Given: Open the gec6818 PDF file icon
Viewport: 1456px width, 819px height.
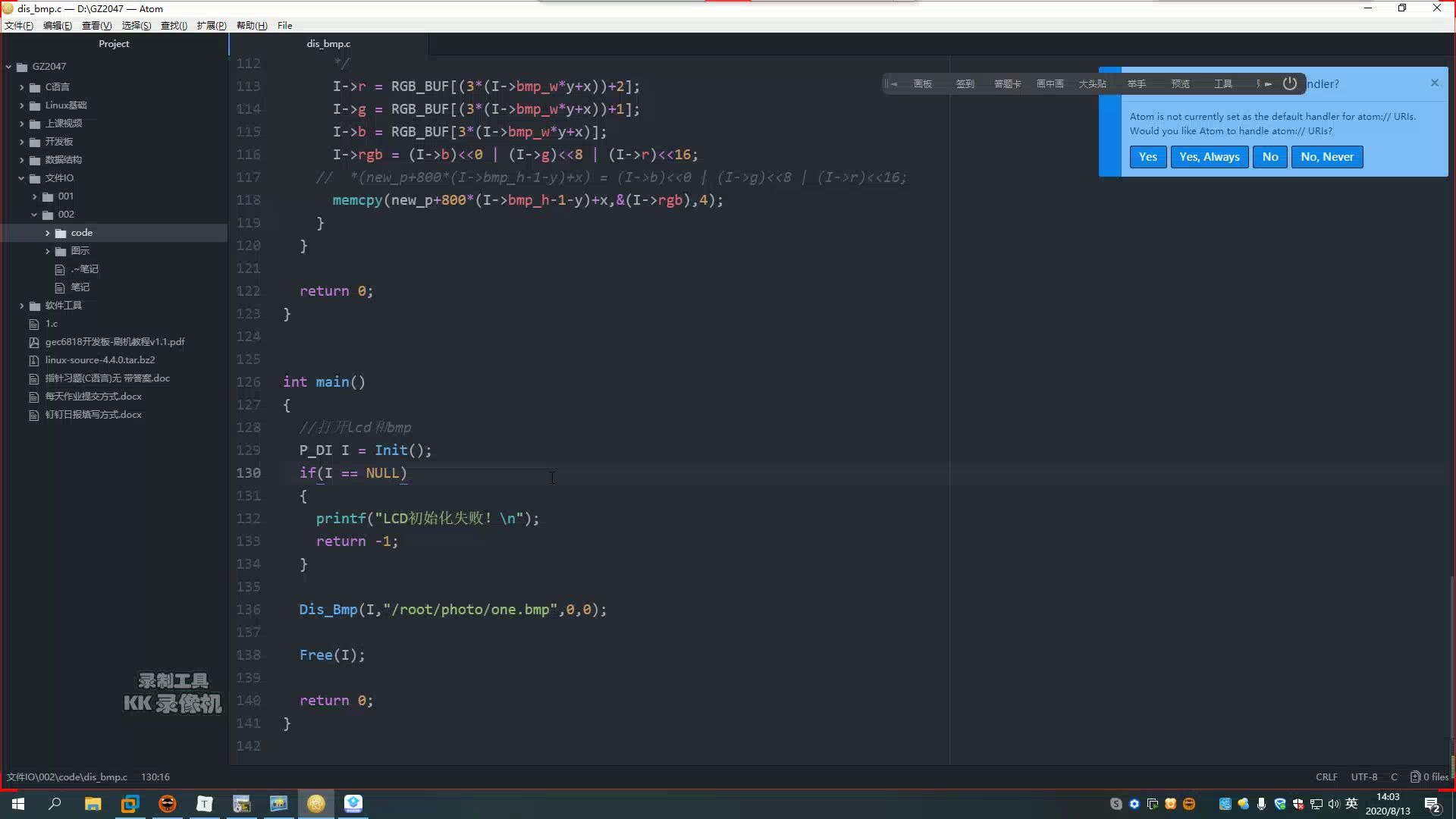Looking at the screenshot, I should point(34,342).
